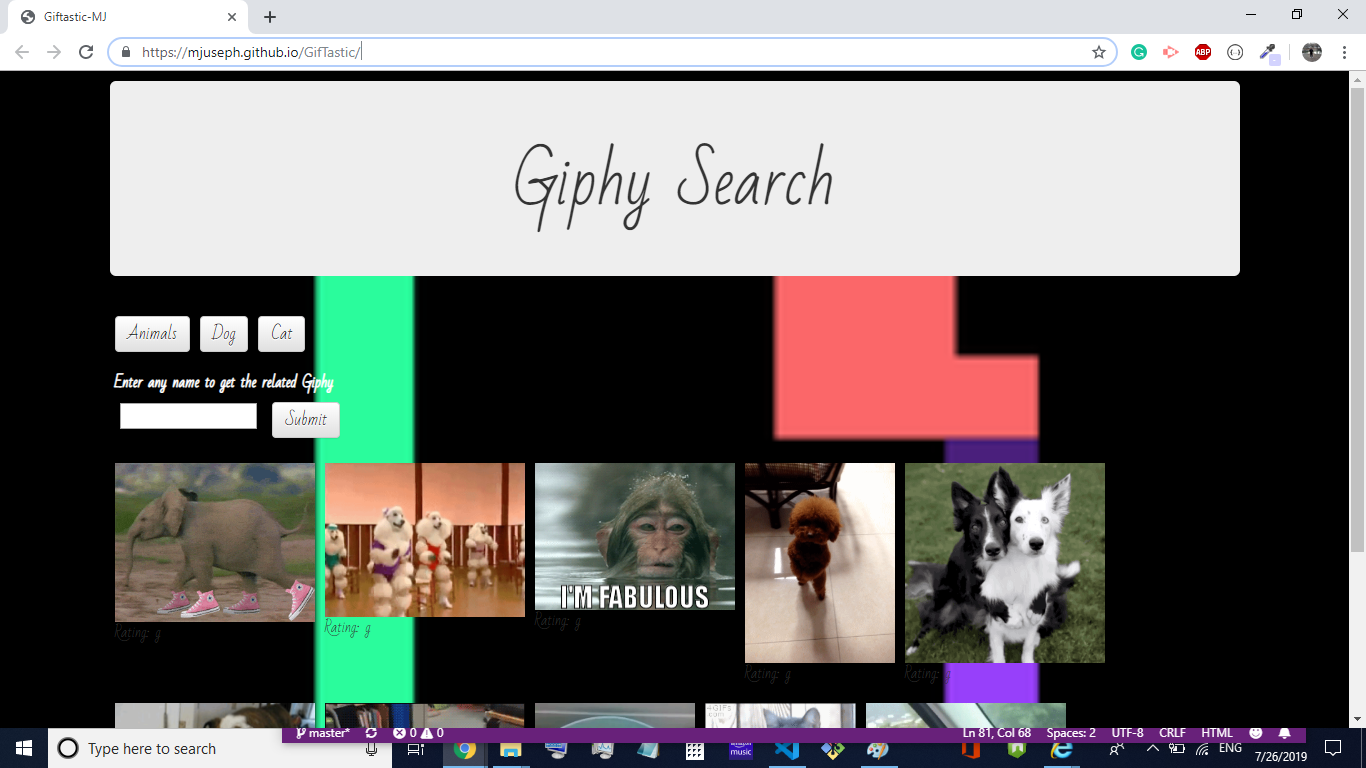Open a new browser tab
The image size is (1366, 768).
click(x=270, y=17)
